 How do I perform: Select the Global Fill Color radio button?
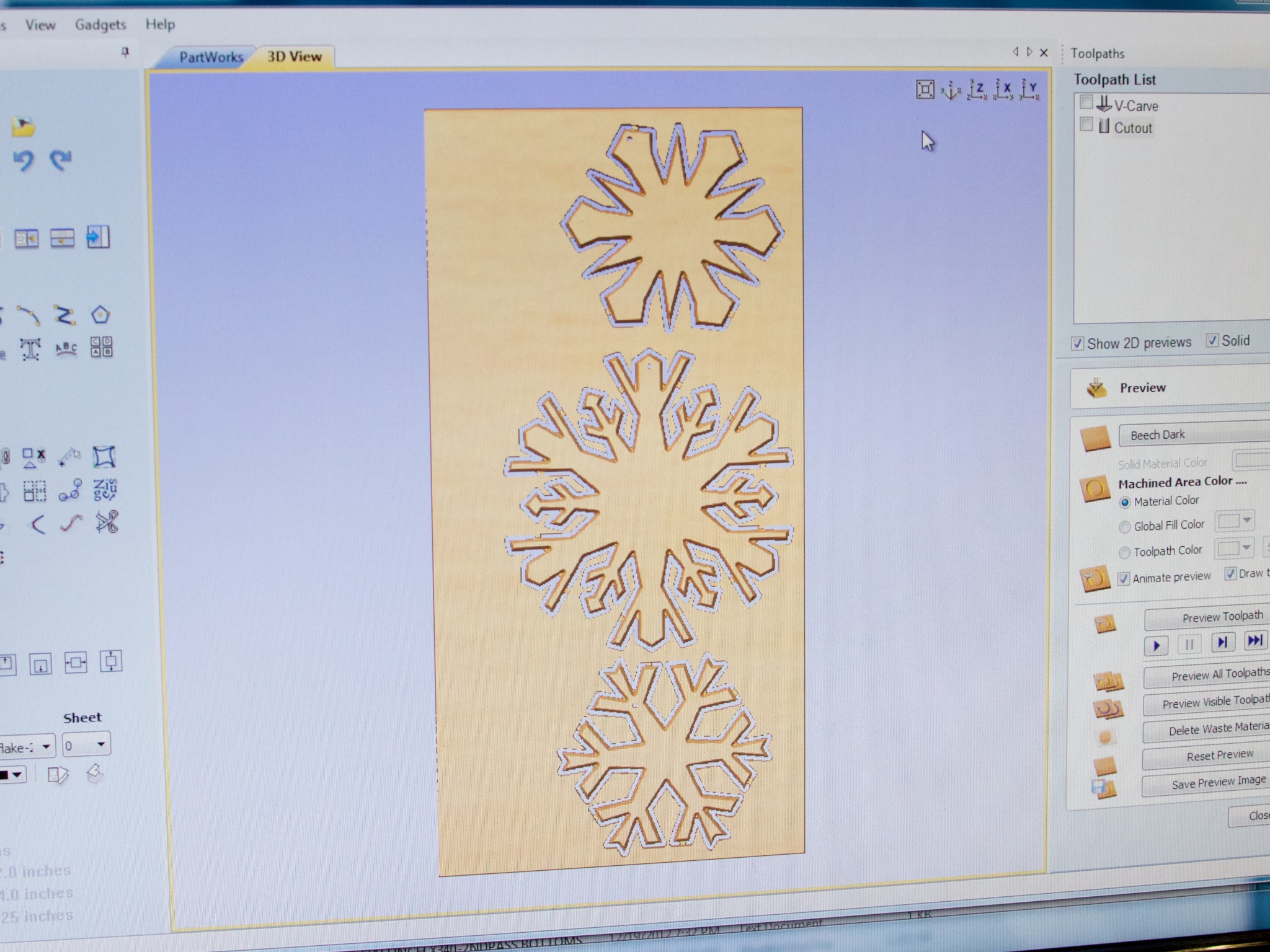point(1124,526)
